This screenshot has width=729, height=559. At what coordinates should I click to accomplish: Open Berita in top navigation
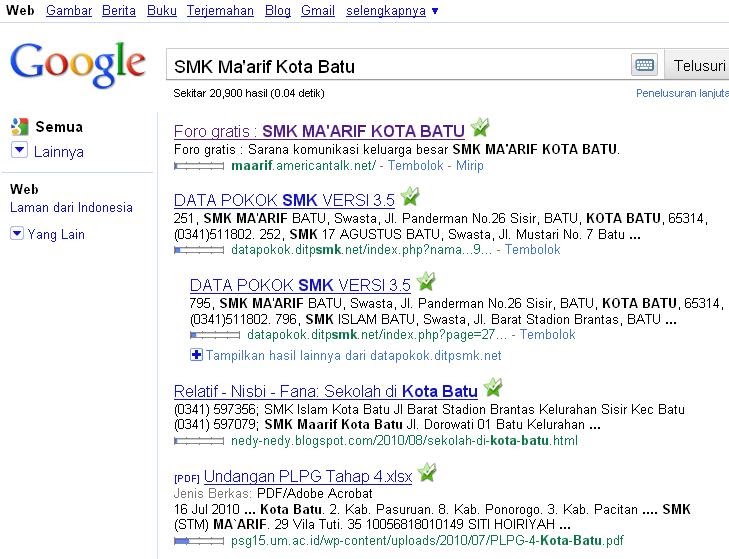(x=119, y=10)
